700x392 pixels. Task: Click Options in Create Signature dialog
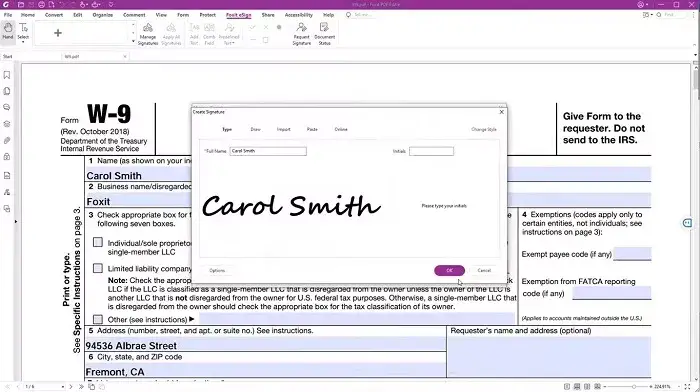pyautogui.click(x=217, y=271)
